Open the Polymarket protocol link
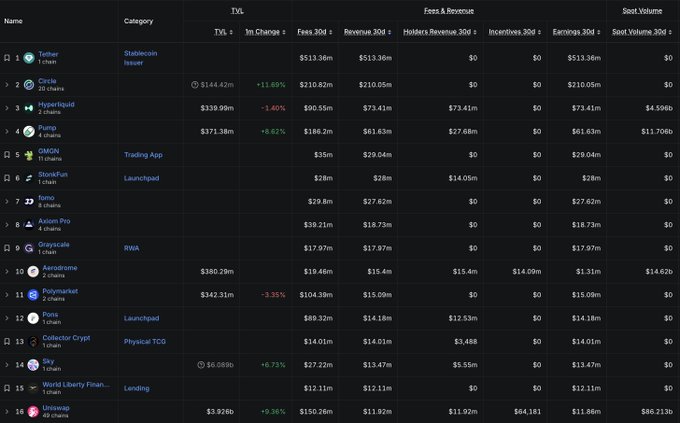 click(60, 291)
